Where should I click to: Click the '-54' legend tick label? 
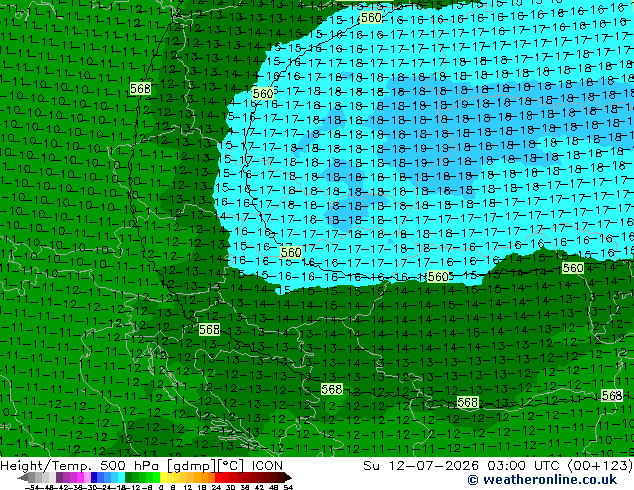(x=31, y=487)
